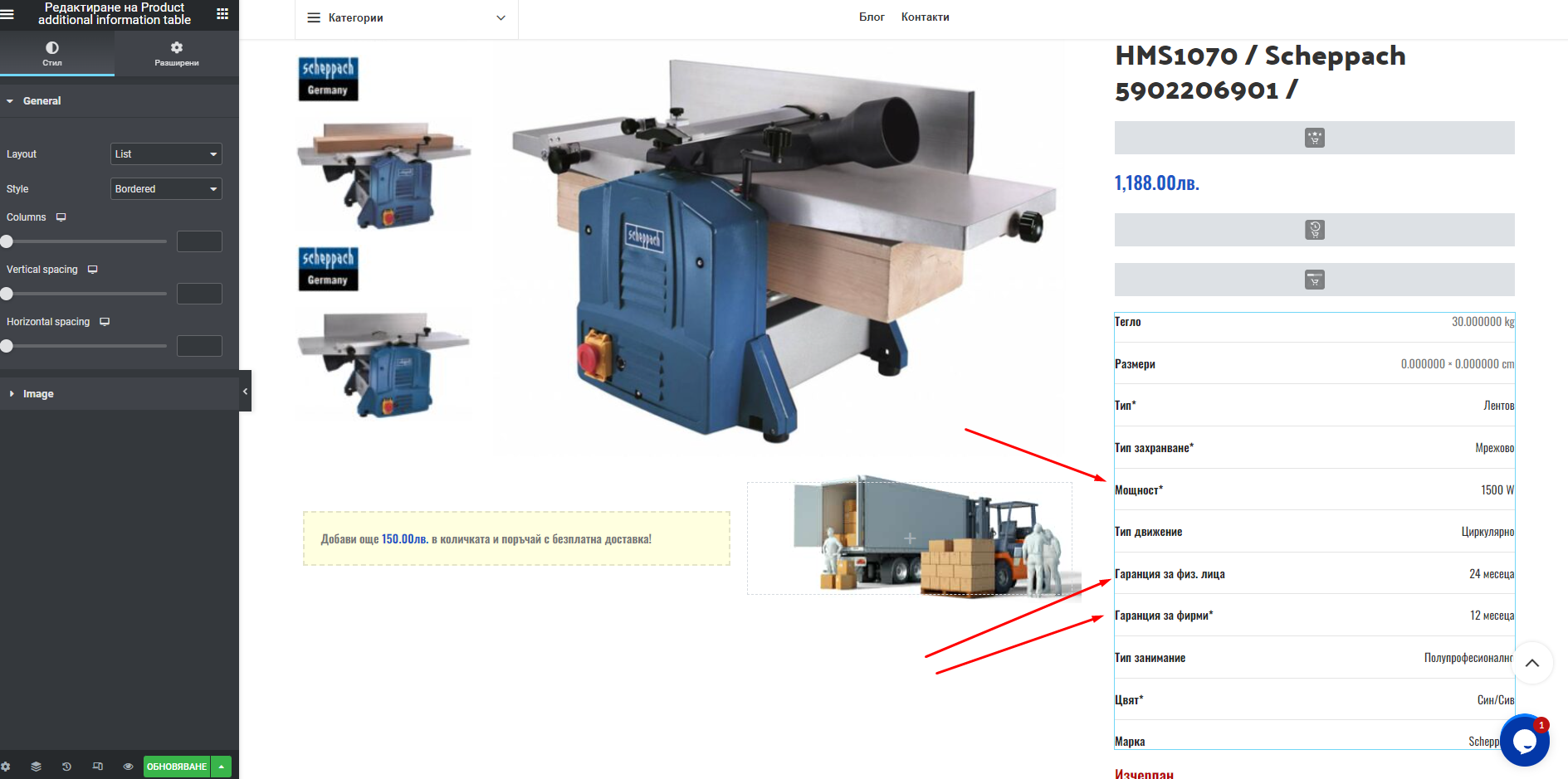This screenshot has height=779, width=1568.
Task: Click the scroll-to-top arrow button
Action: [x=1532, y=663]
